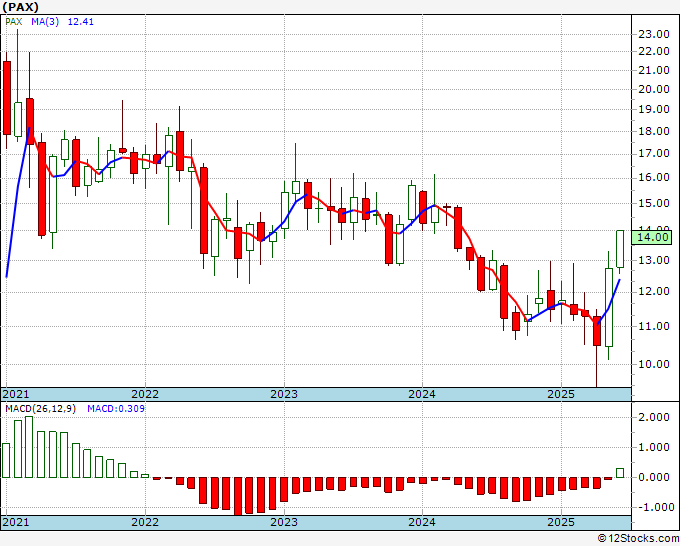This screenshot has height=546, width=680.
Task: Select the PAX legend label
Action: pos(13,22)
